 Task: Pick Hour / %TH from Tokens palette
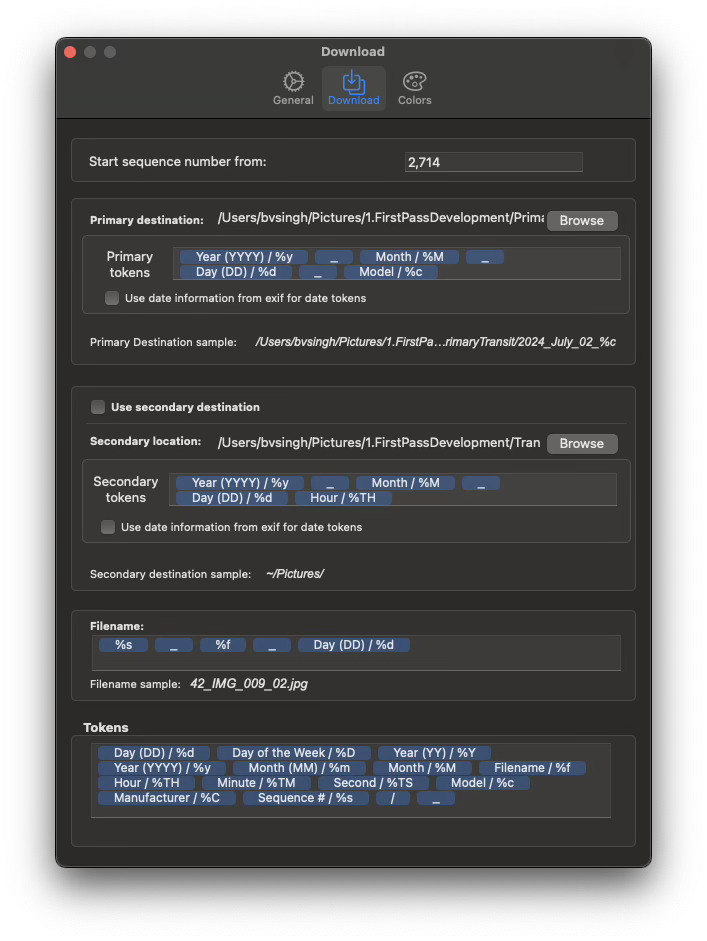pos(146,783)
